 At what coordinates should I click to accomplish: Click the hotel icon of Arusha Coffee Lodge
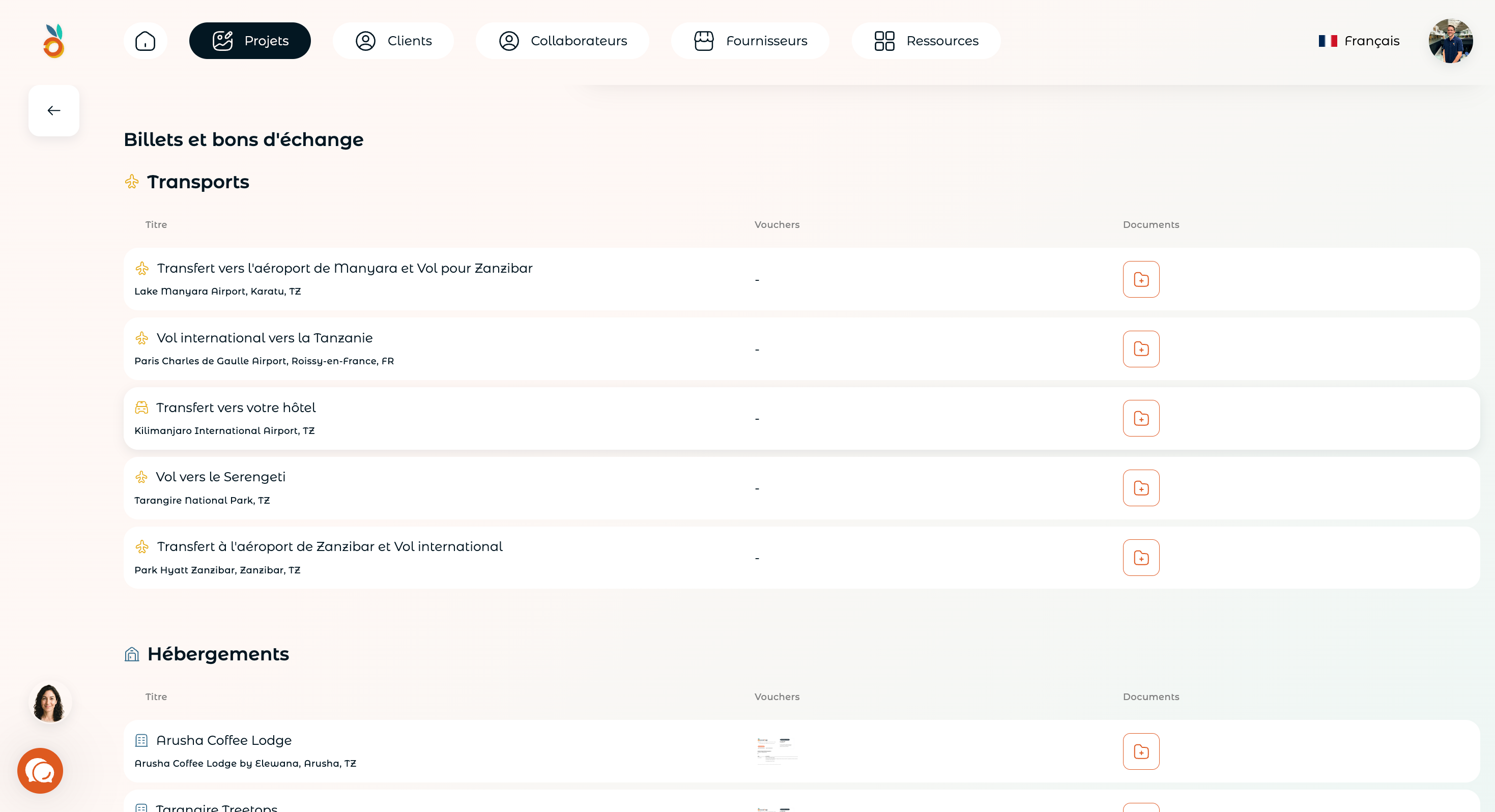[141, 740]
